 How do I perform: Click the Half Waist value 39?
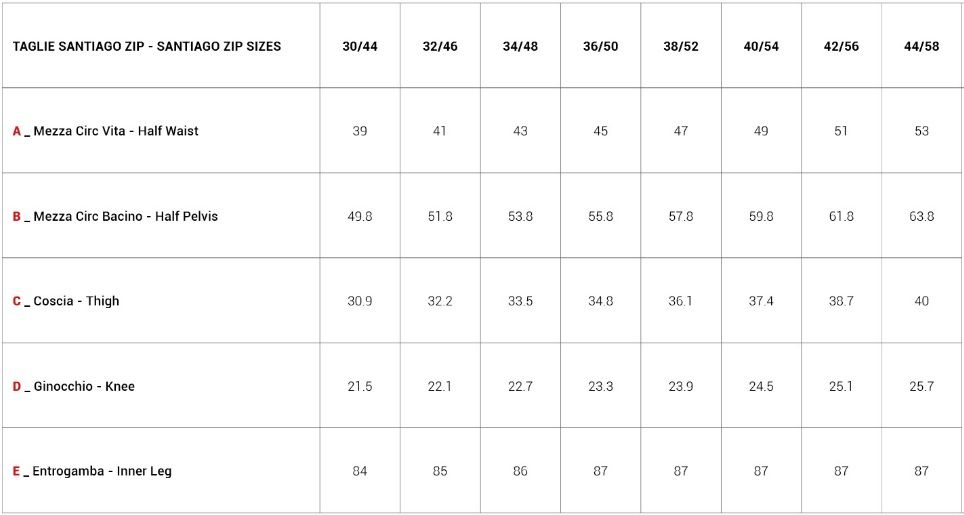(x=360, y=131)
